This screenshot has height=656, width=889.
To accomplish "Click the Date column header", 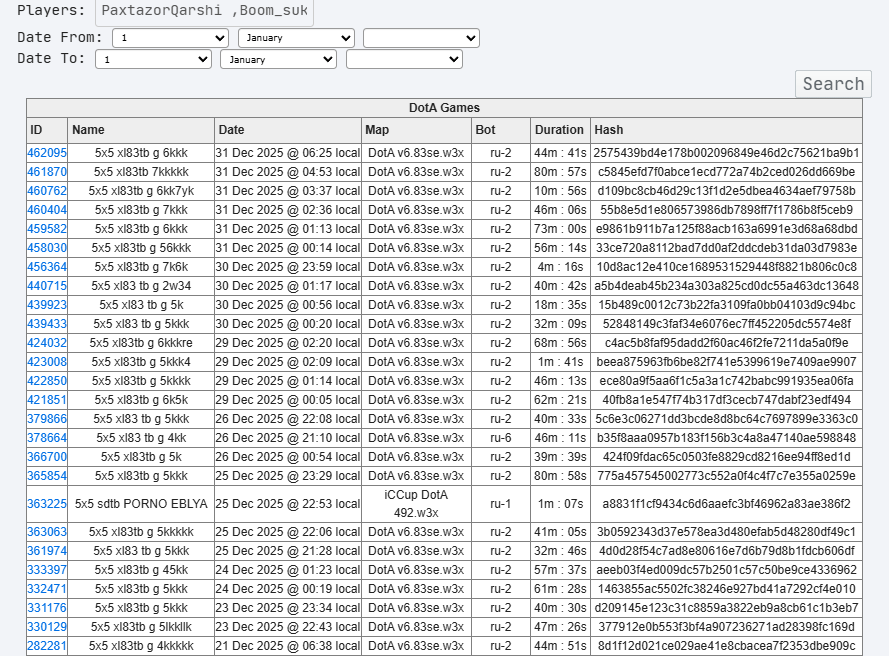I will click(288, 130).
